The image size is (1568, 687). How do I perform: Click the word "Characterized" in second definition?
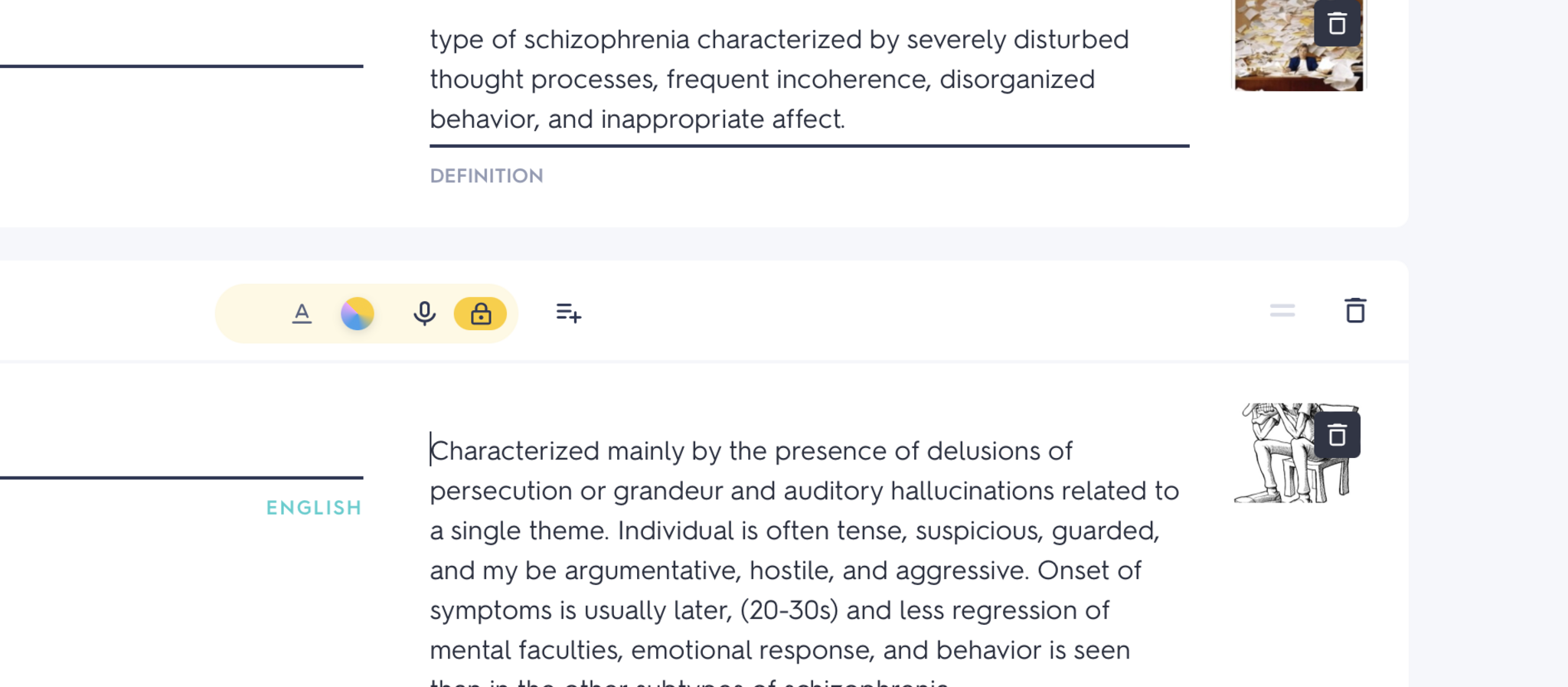pos(514,451)
